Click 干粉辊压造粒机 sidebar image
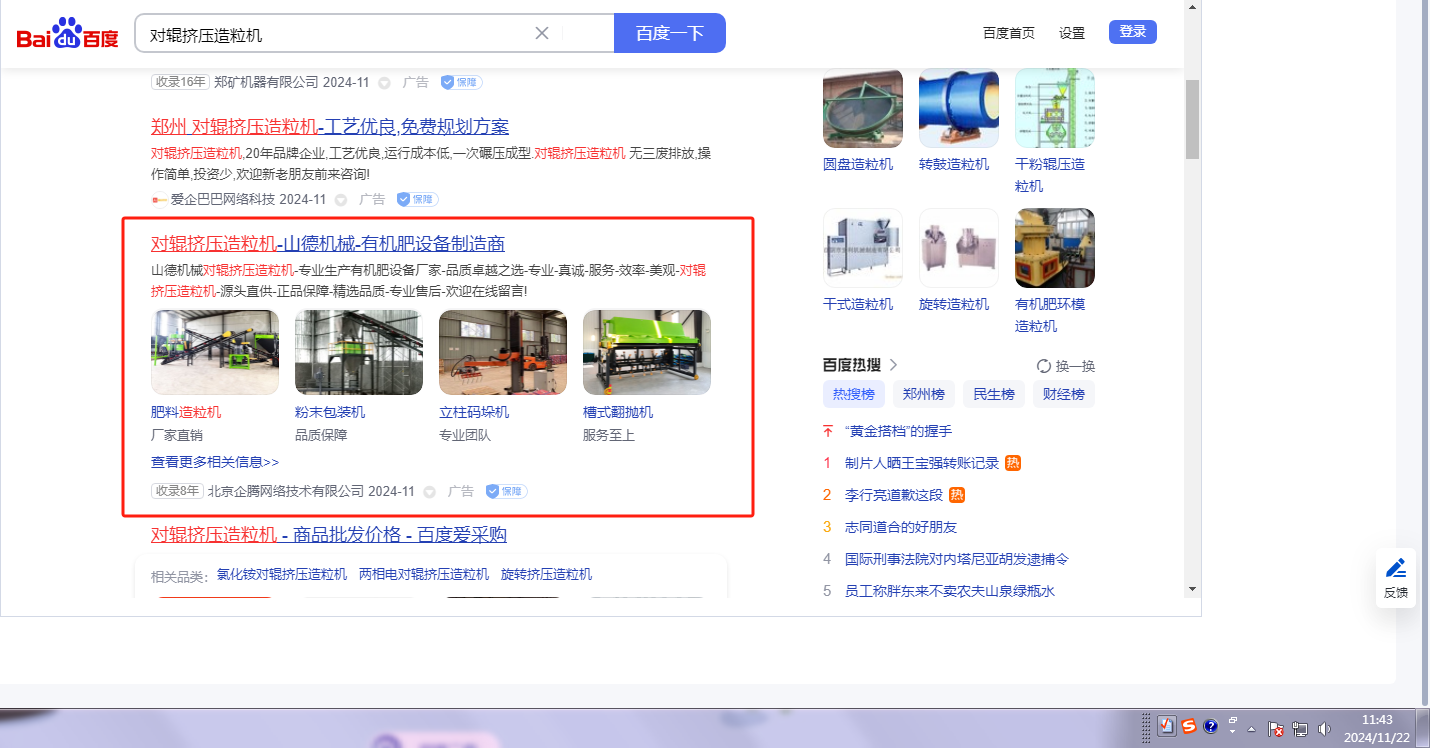1430x748 pixels. click(x=1055, y=108)
